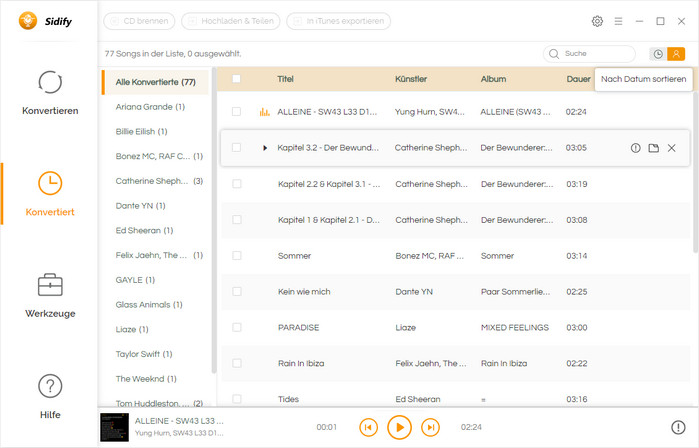Skip to previous track
The width and height of the screenshot is (699, 448).
(x=368, y=427)
